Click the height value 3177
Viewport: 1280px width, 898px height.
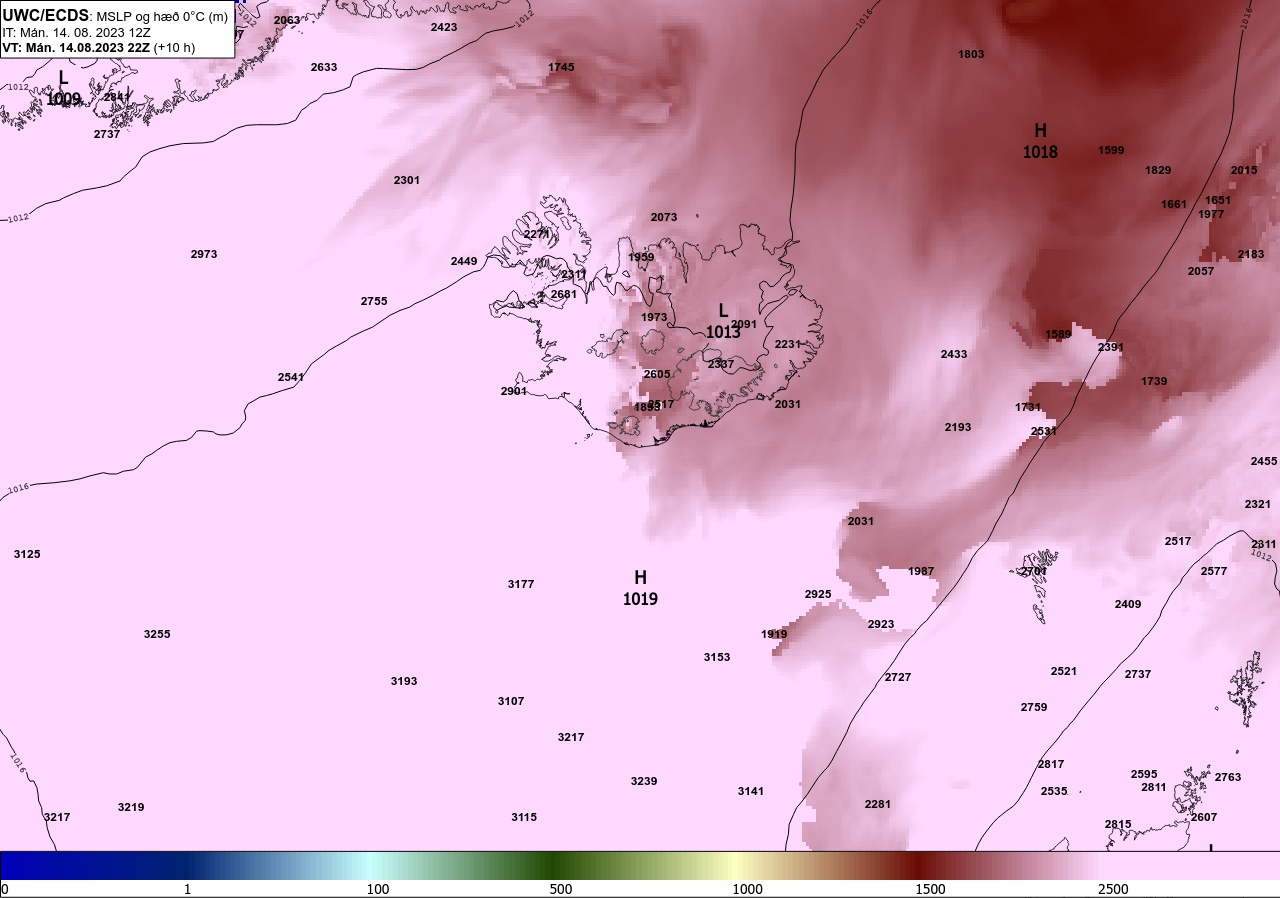[x=521, y=584]
